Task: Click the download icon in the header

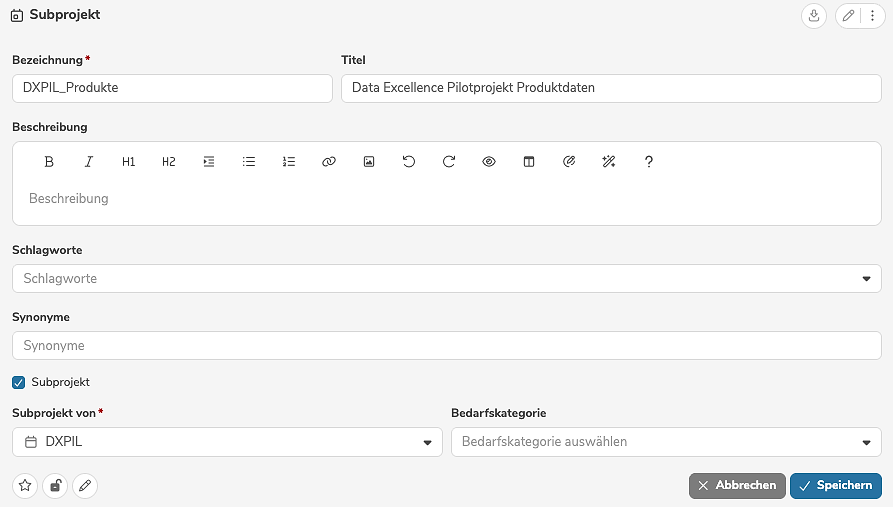Action: [x=814, y=16]
